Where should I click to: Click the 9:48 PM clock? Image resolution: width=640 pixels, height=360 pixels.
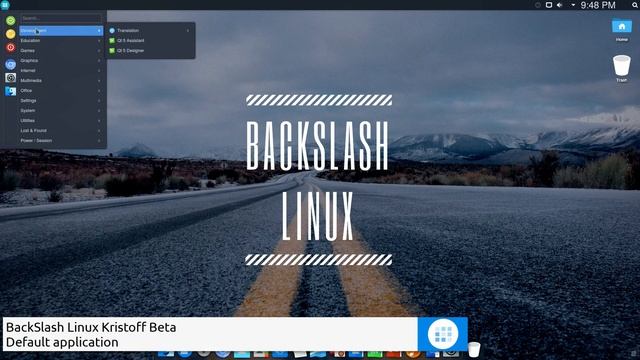click(598, 5)
